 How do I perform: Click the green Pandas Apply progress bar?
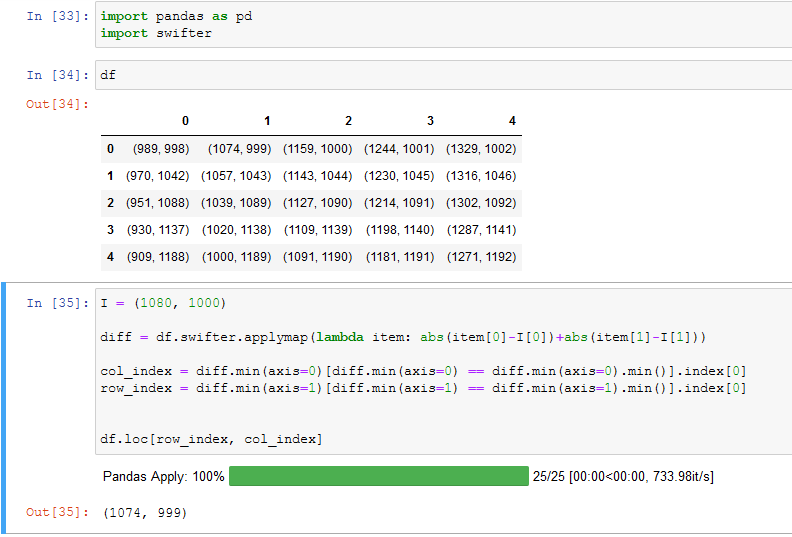click(378, 477)
